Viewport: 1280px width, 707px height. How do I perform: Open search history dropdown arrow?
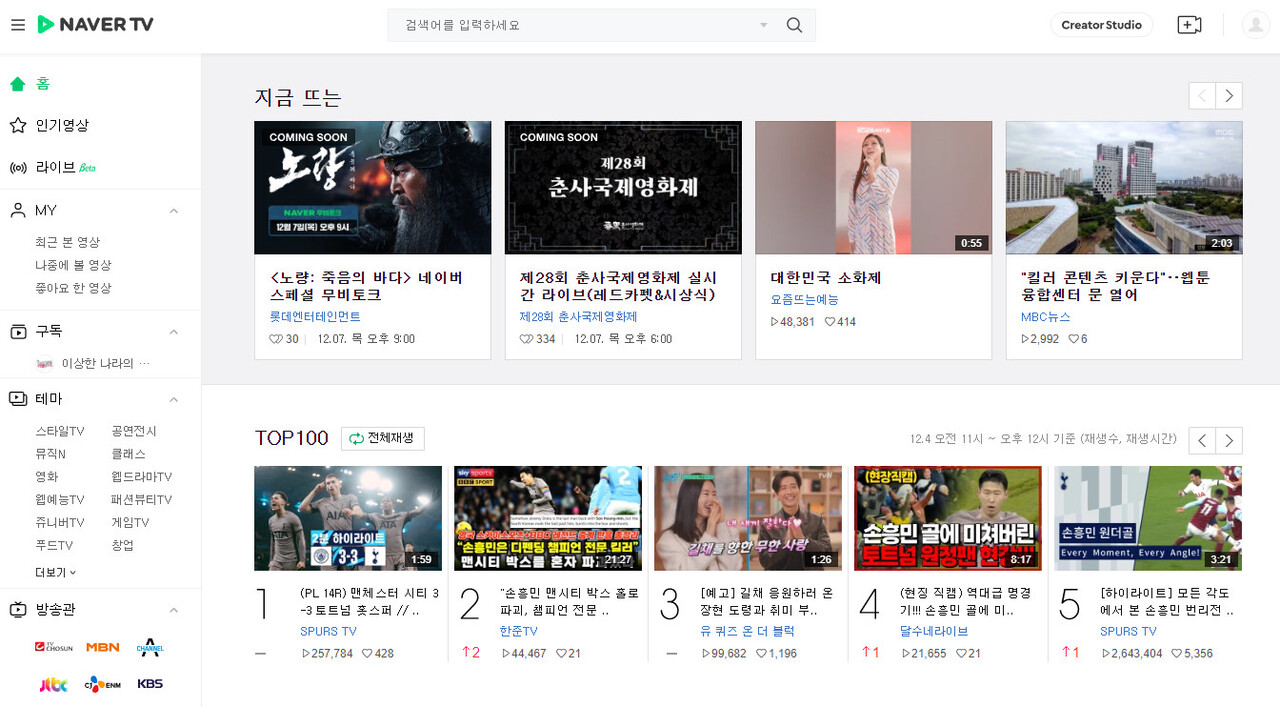pos(764,25)
